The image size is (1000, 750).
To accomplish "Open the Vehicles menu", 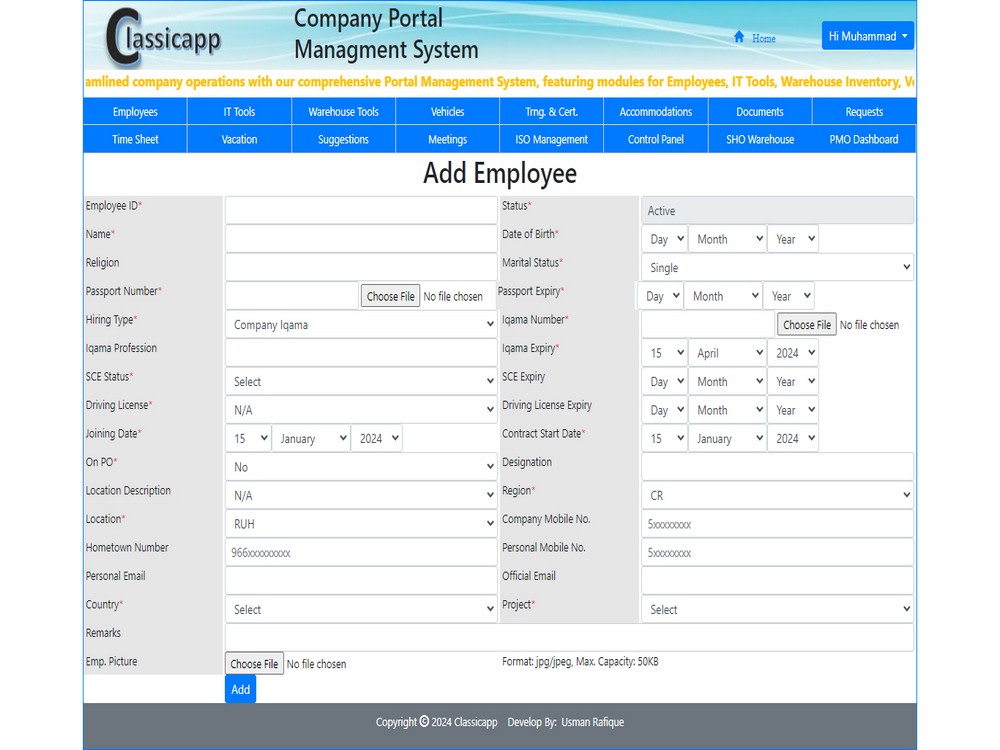I will coord(447,112).
